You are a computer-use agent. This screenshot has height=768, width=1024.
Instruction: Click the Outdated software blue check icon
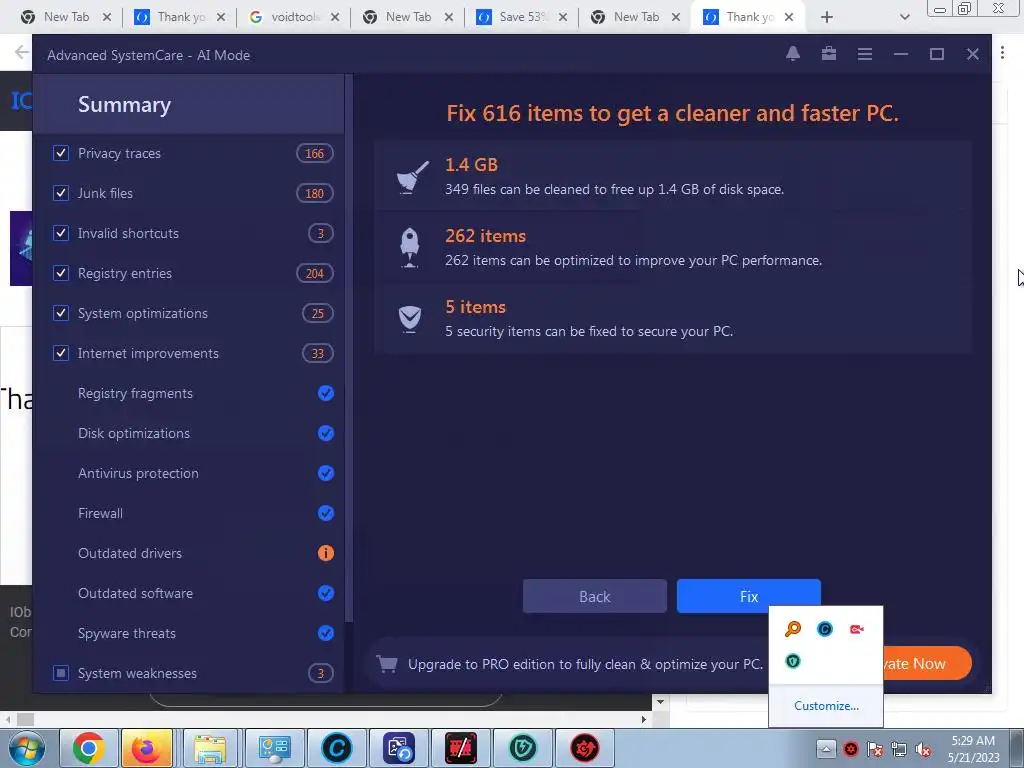click(x=325, y=593)
